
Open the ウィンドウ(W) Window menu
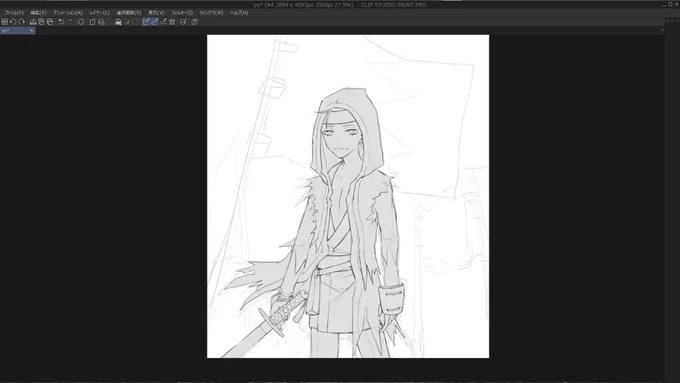point(211,13)
